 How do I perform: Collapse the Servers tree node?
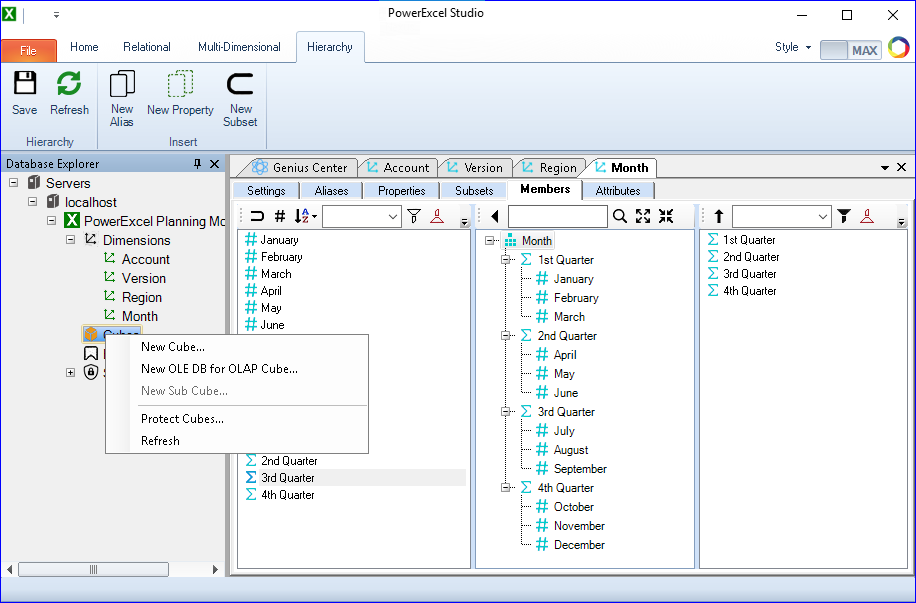pos(13,183)
